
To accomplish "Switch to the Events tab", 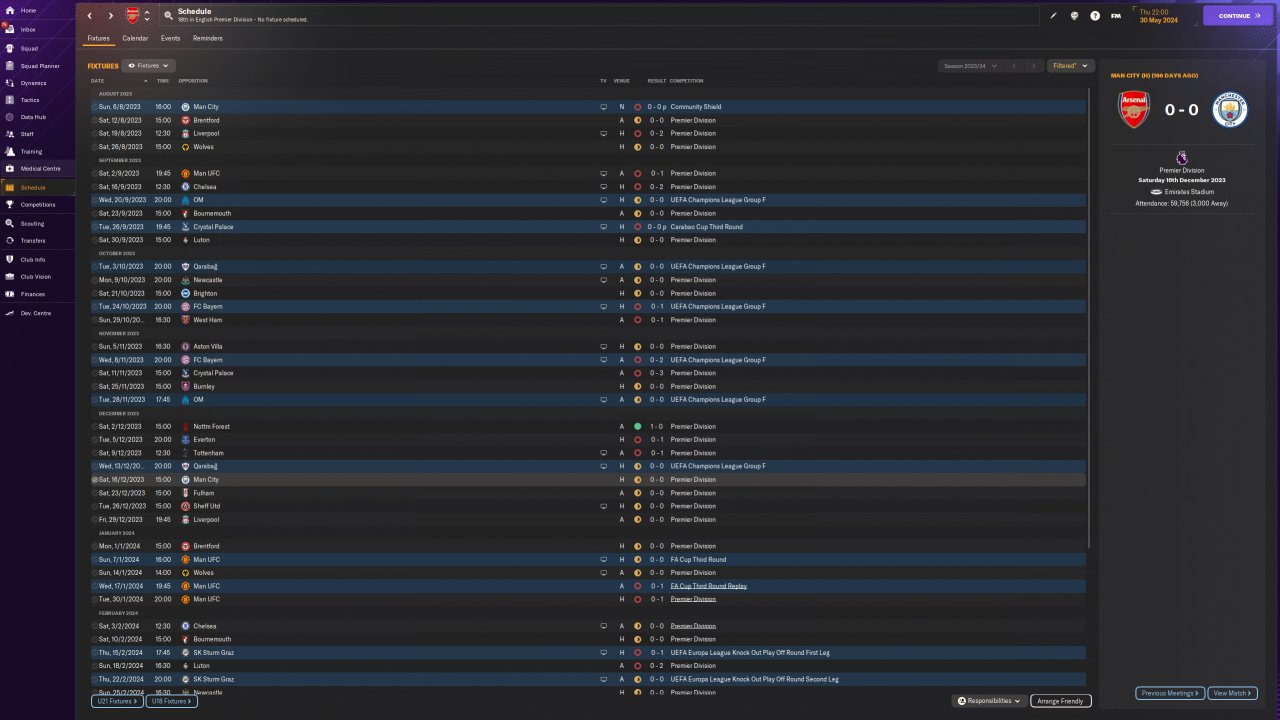I will 171,38.
